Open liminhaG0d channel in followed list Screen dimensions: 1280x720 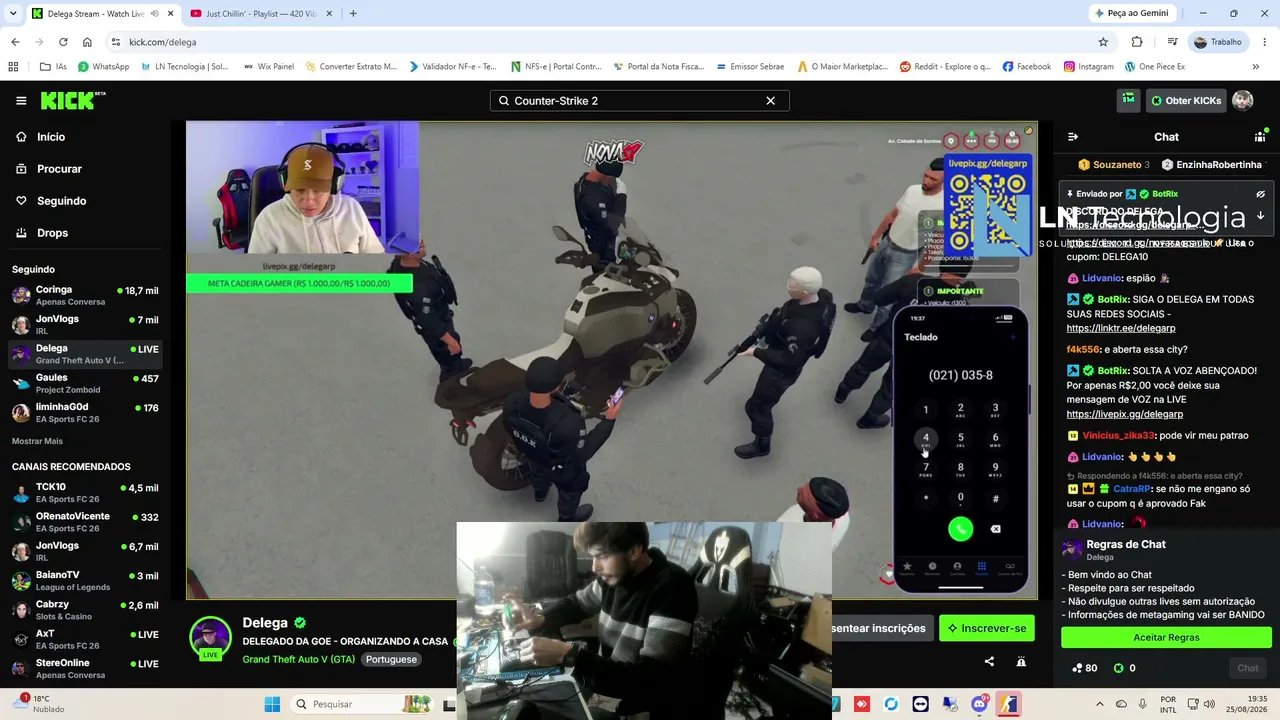point(85,413)
